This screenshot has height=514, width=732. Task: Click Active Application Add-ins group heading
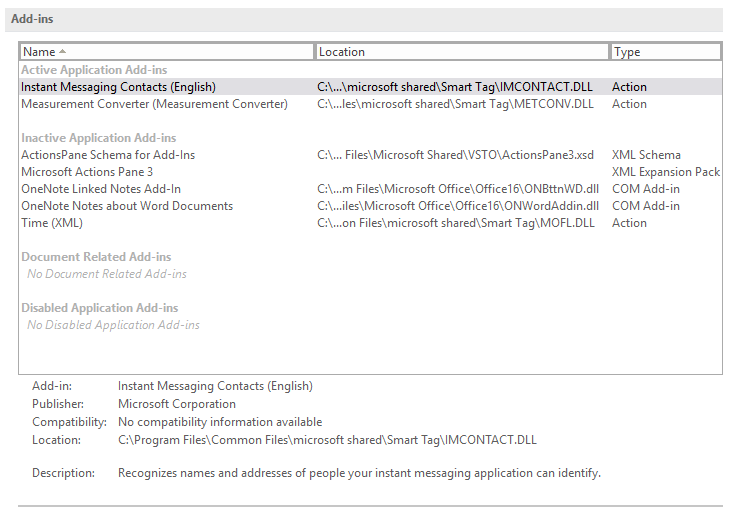pyautogui.click(x=94, y=70)
